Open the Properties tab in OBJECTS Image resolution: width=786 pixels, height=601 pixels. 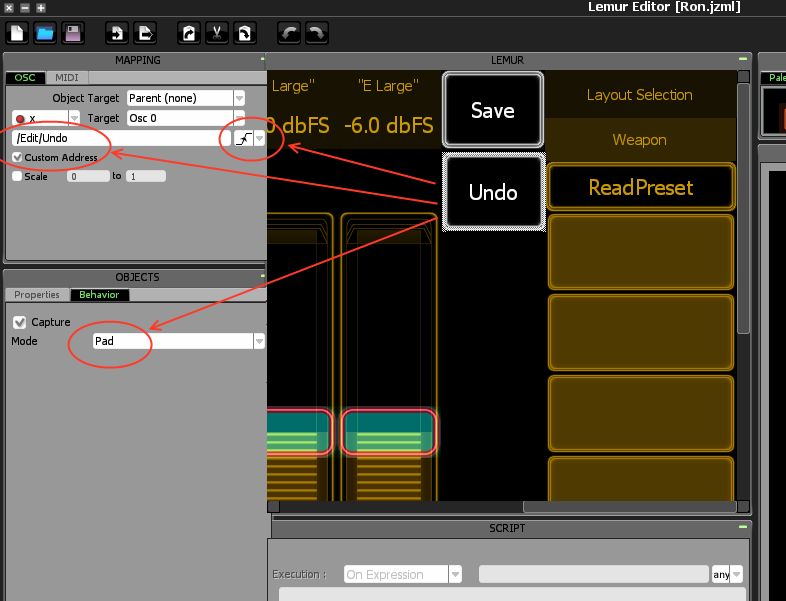(37, 295)
